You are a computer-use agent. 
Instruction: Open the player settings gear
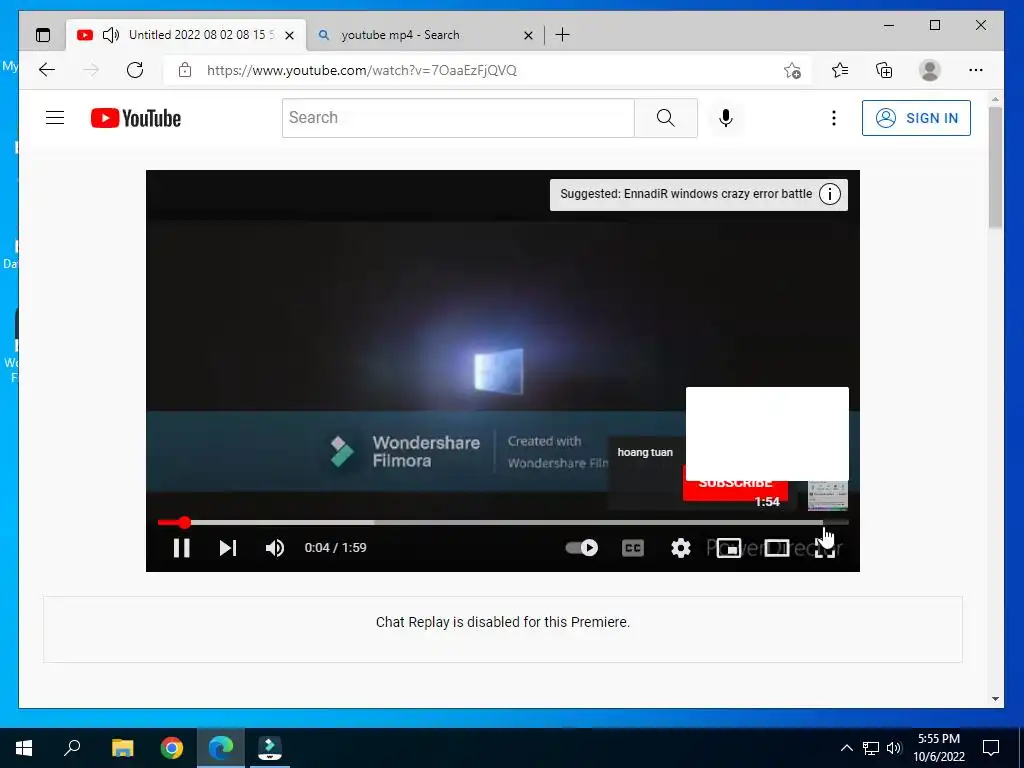pyautogui.click(x=680, y=547)
